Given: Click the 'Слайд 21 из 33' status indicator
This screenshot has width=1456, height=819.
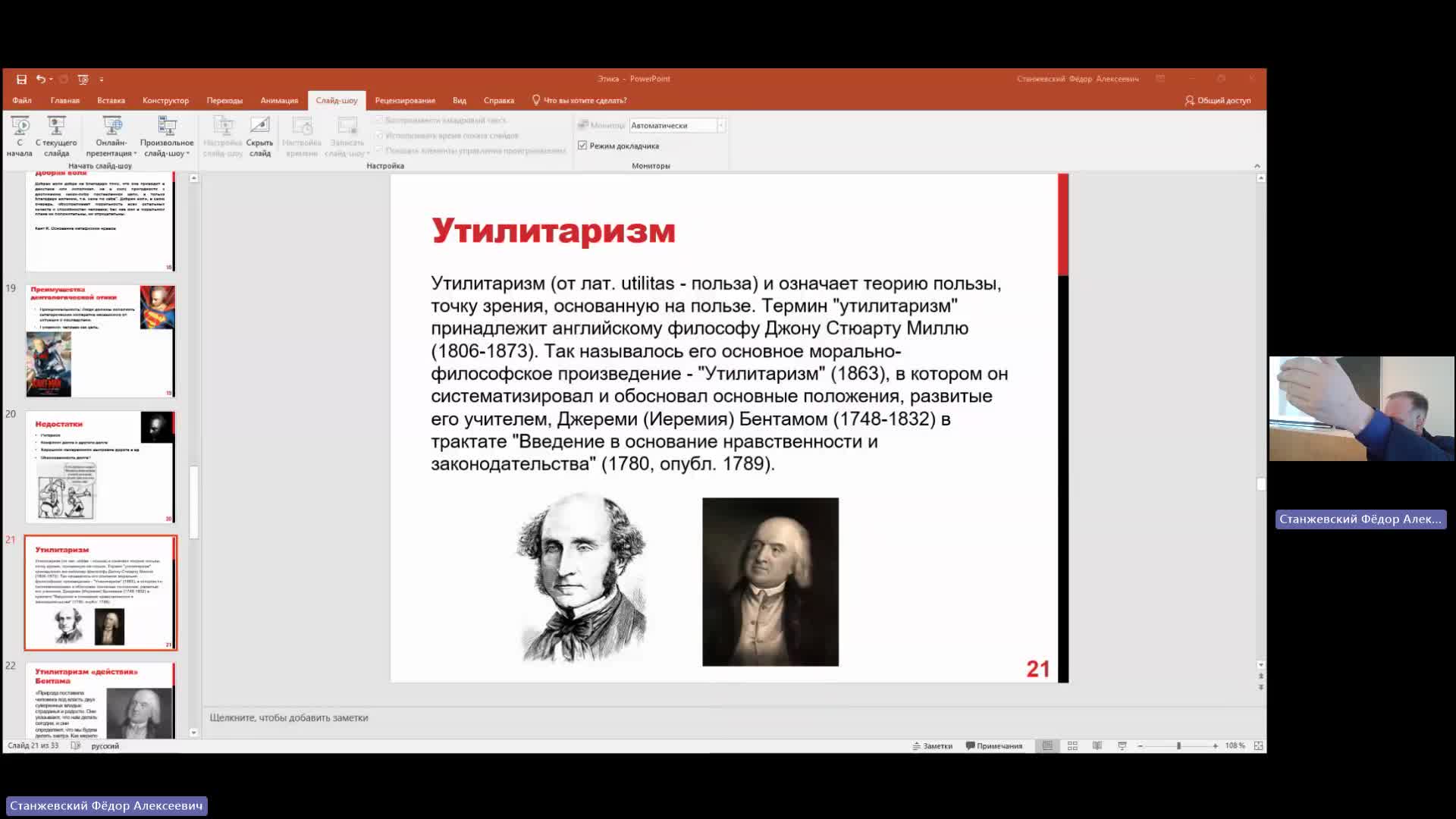Looking at the screenshot, I should tap(33, 745).
